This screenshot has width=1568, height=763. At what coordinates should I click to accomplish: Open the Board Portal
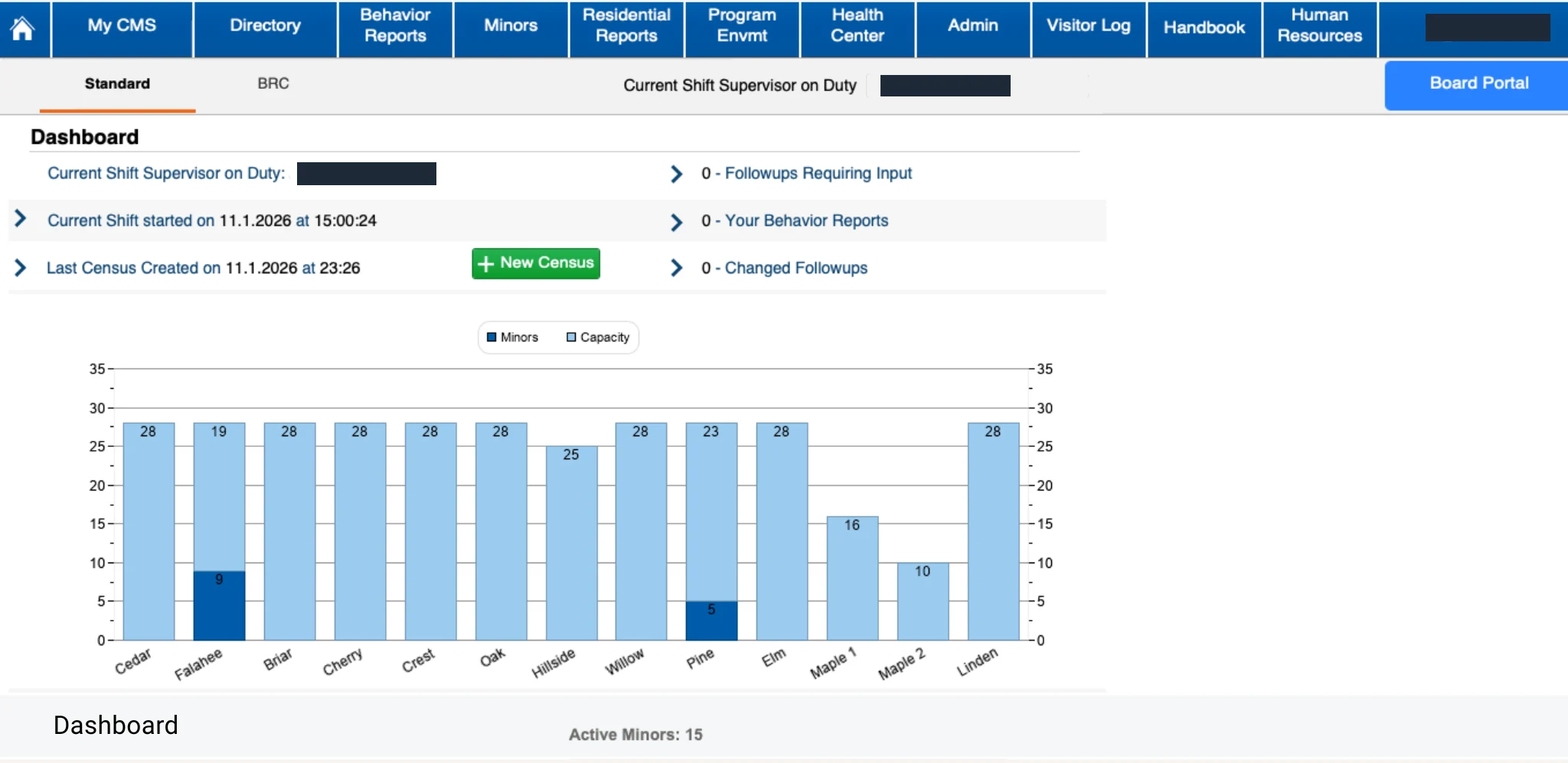[x=1478, y=85]
